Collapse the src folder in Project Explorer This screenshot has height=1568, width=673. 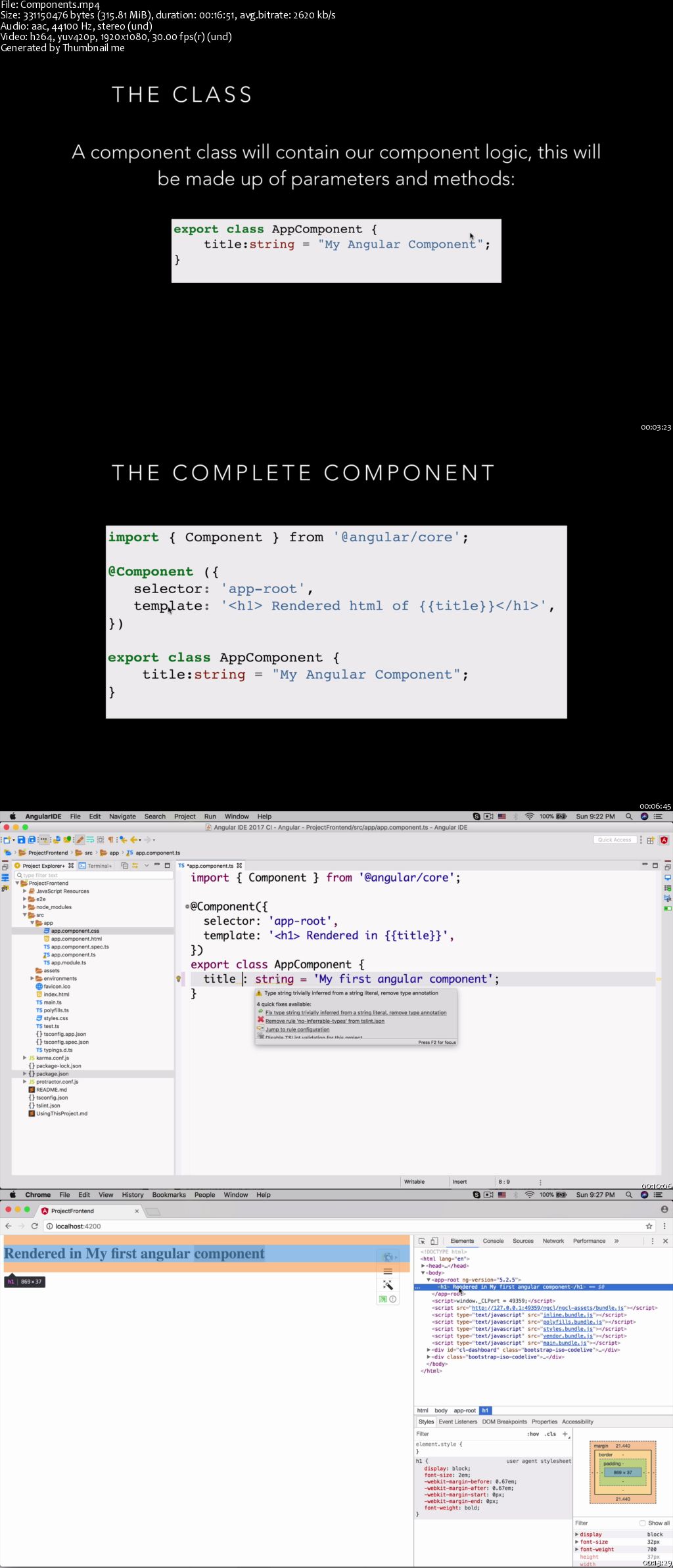click(x=24, y=915)
